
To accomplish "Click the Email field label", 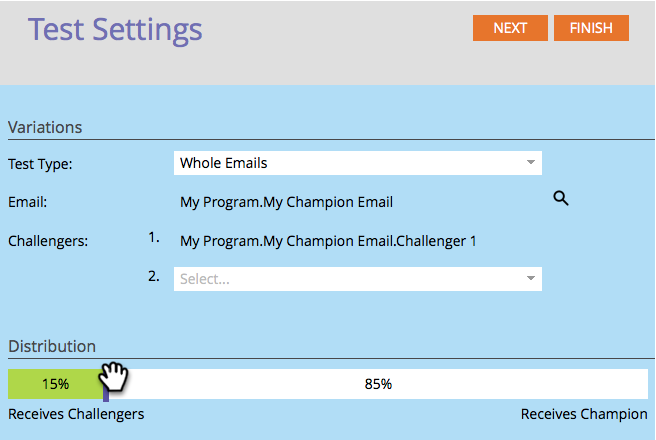I will pos(28,202).
